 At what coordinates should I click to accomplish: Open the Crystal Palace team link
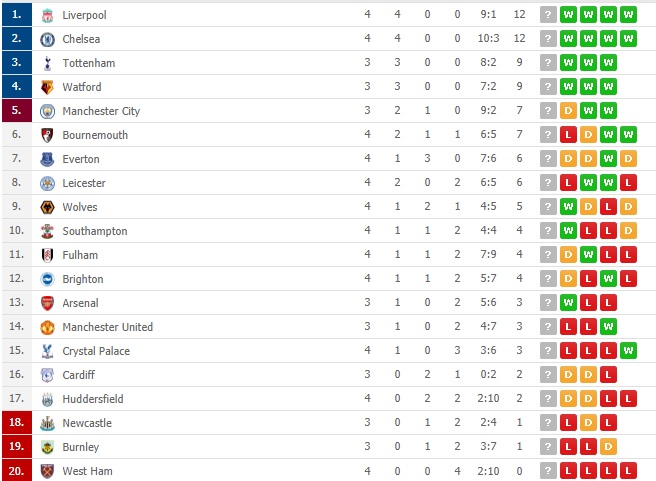(x=96, y=351)
